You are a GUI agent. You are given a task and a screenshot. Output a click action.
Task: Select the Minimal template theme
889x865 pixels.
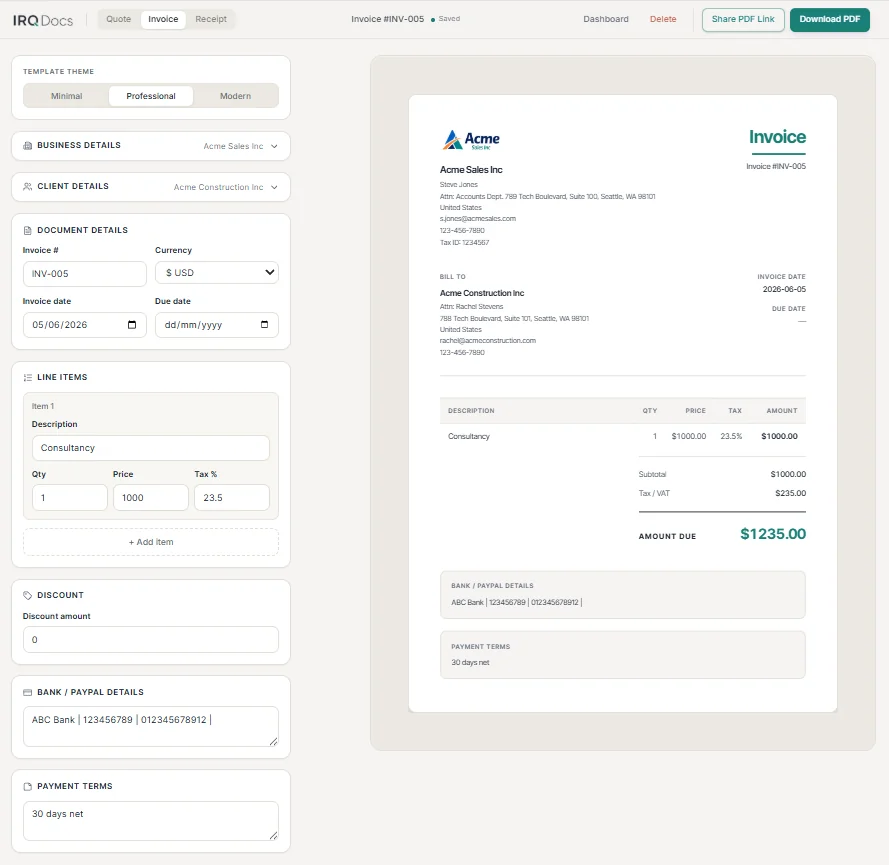tap(66, 96)
